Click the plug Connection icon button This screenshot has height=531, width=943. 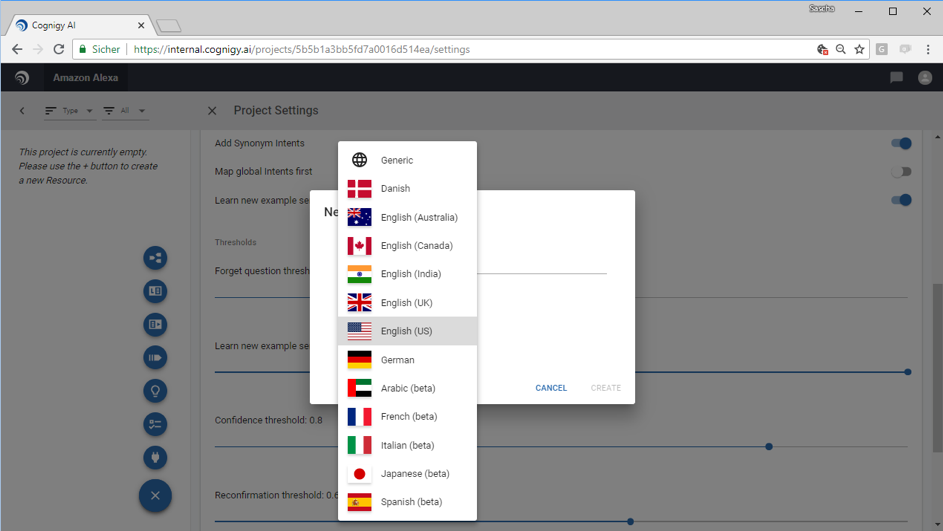(155, 457)
